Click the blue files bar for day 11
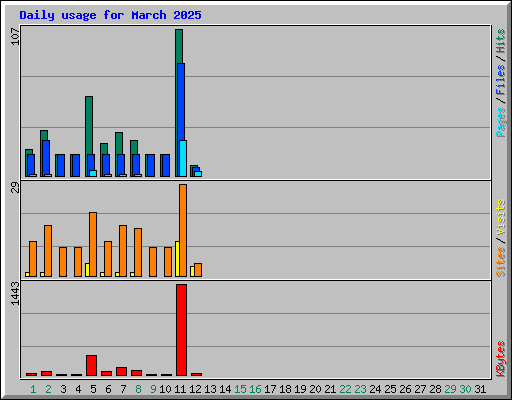 point(181,102)
